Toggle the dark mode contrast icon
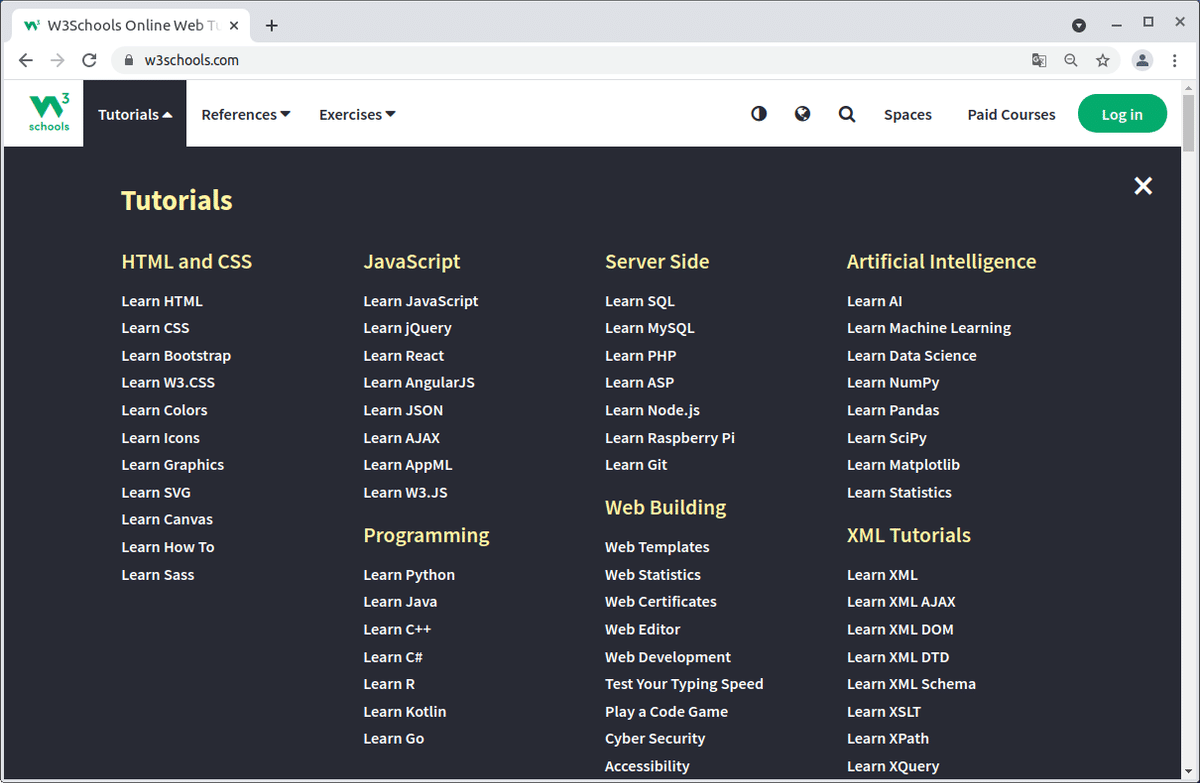Viewport: 1200px width, 783px height. pyautogui.click(x=759, y=114)
